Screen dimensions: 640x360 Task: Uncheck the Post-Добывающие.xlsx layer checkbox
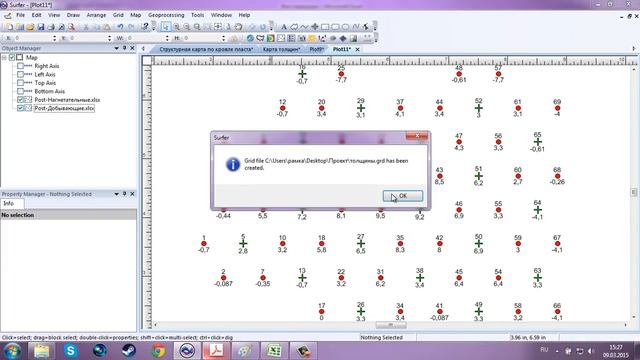pyautogui.click(x=20, y=108)
